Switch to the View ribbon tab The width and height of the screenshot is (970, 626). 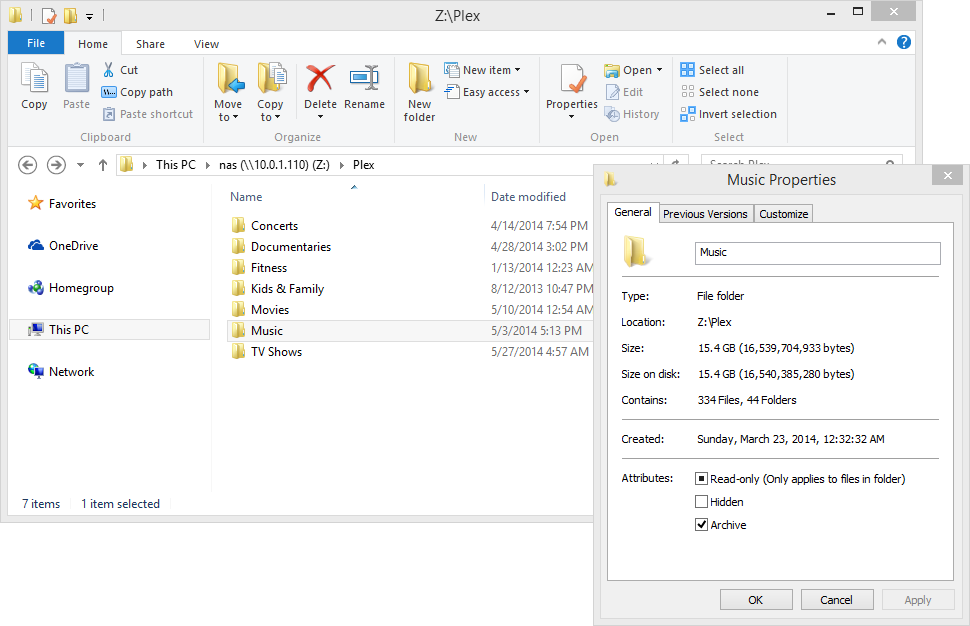206,44
